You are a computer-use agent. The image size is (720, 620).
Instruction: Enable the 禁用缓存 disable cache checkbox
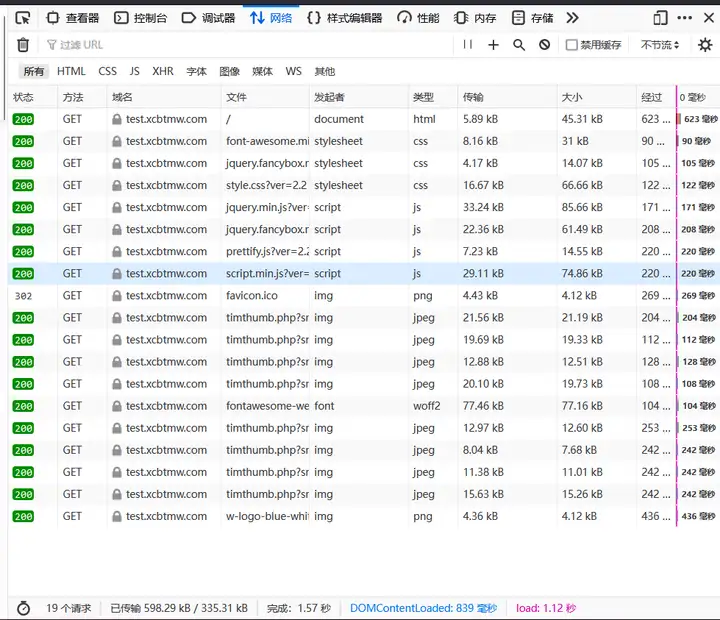click(572, 45)
